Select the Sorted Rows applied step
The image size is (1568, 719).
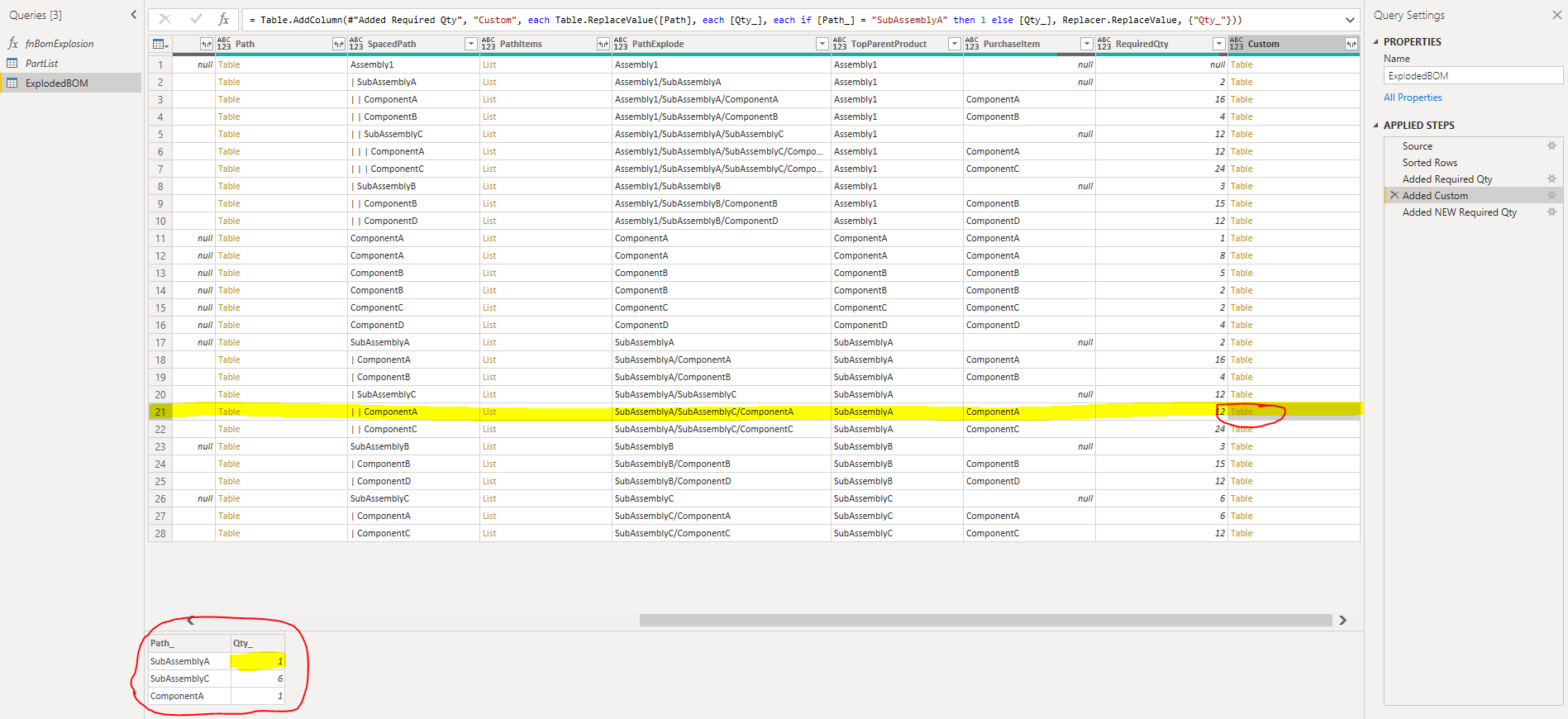[1430, 163]
